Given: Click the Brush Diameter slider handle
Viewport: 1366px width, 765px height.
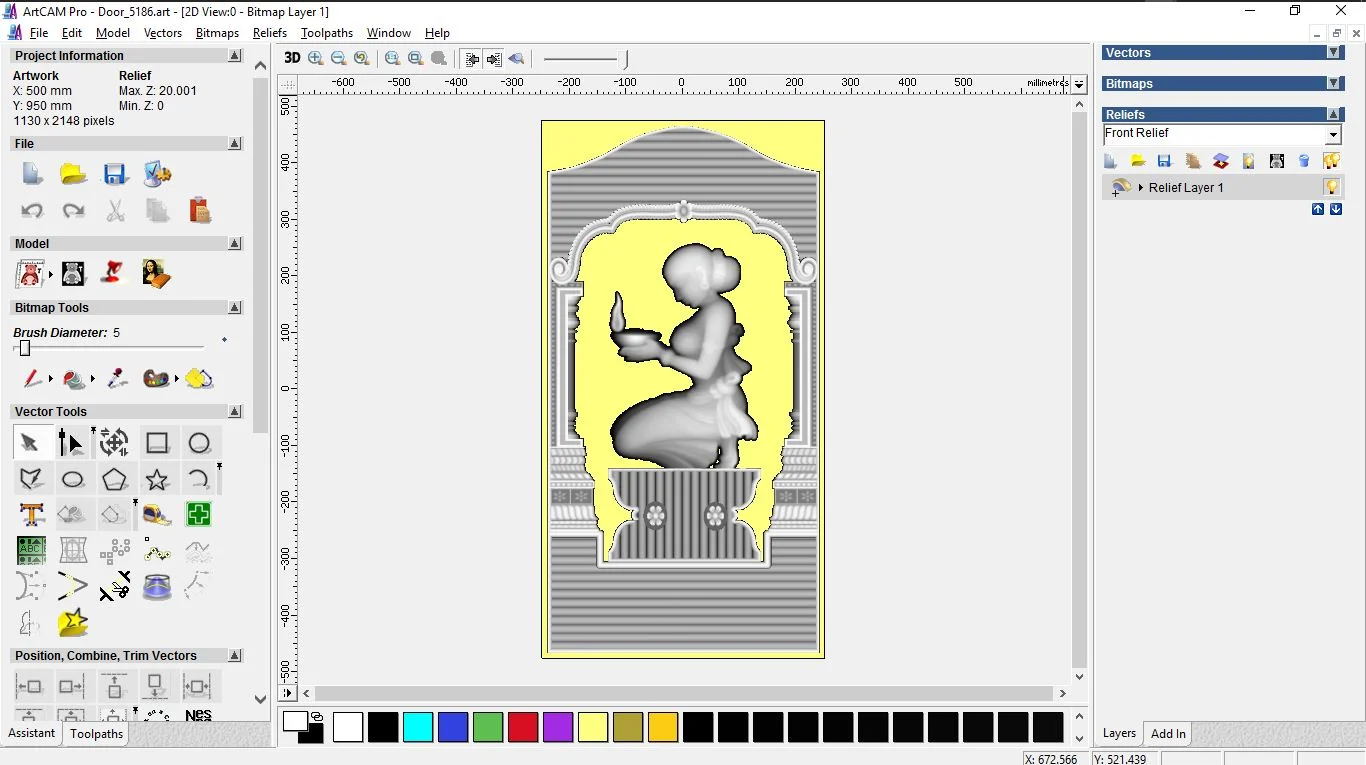Looking at the screenshot, I should (x=25, y=348).
